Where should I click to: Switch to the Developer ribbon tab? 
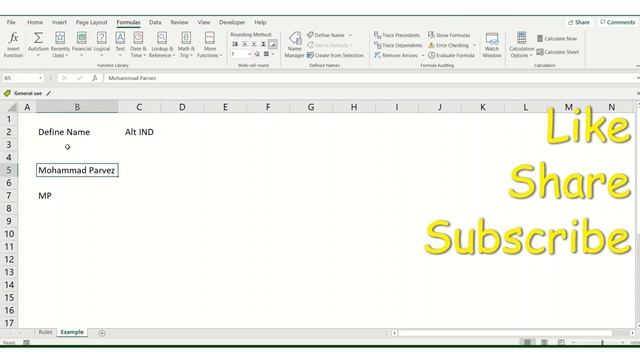coord(232,22)
